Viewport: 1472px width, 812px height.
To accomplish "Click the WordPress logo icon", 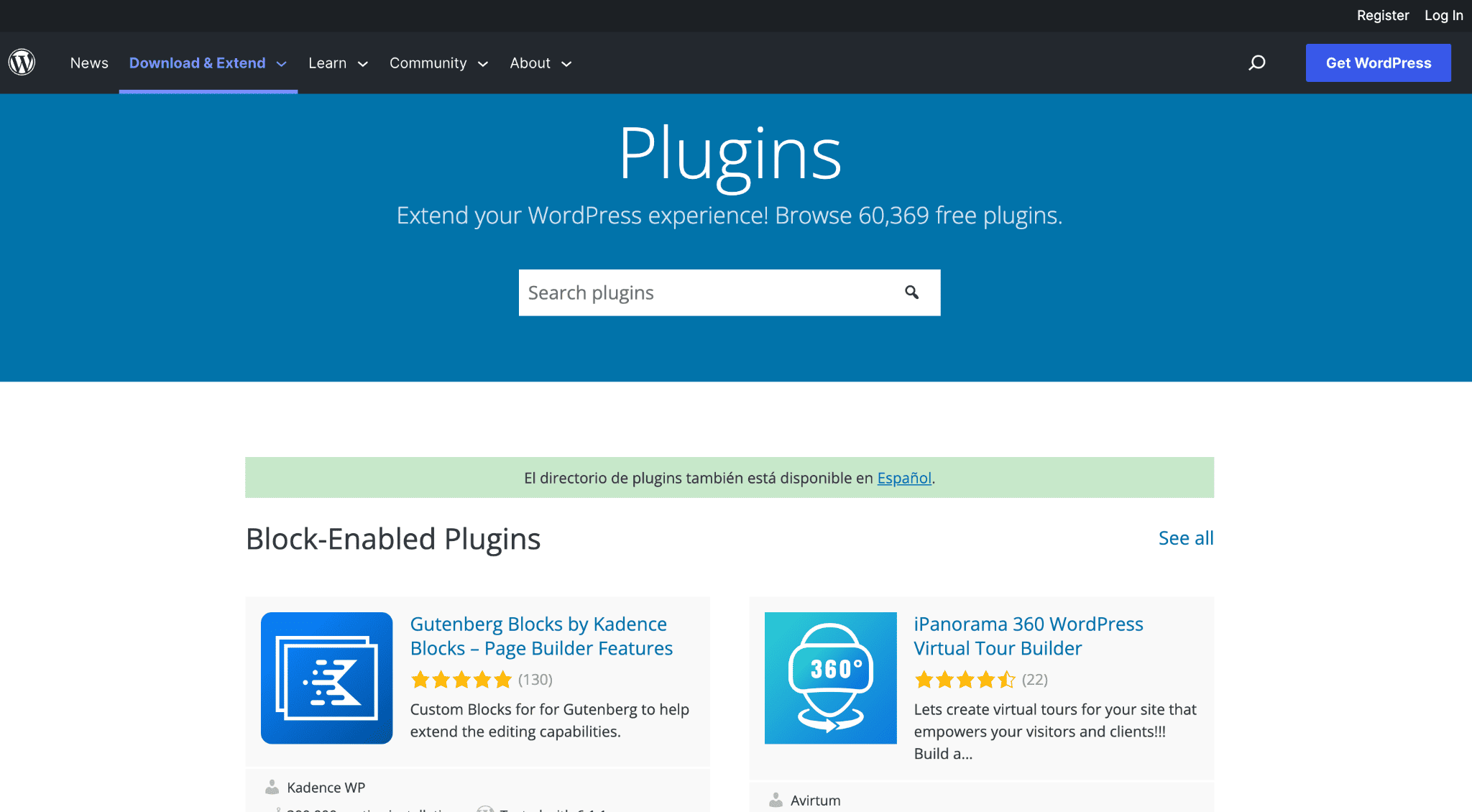I will [x=22, y=62].
